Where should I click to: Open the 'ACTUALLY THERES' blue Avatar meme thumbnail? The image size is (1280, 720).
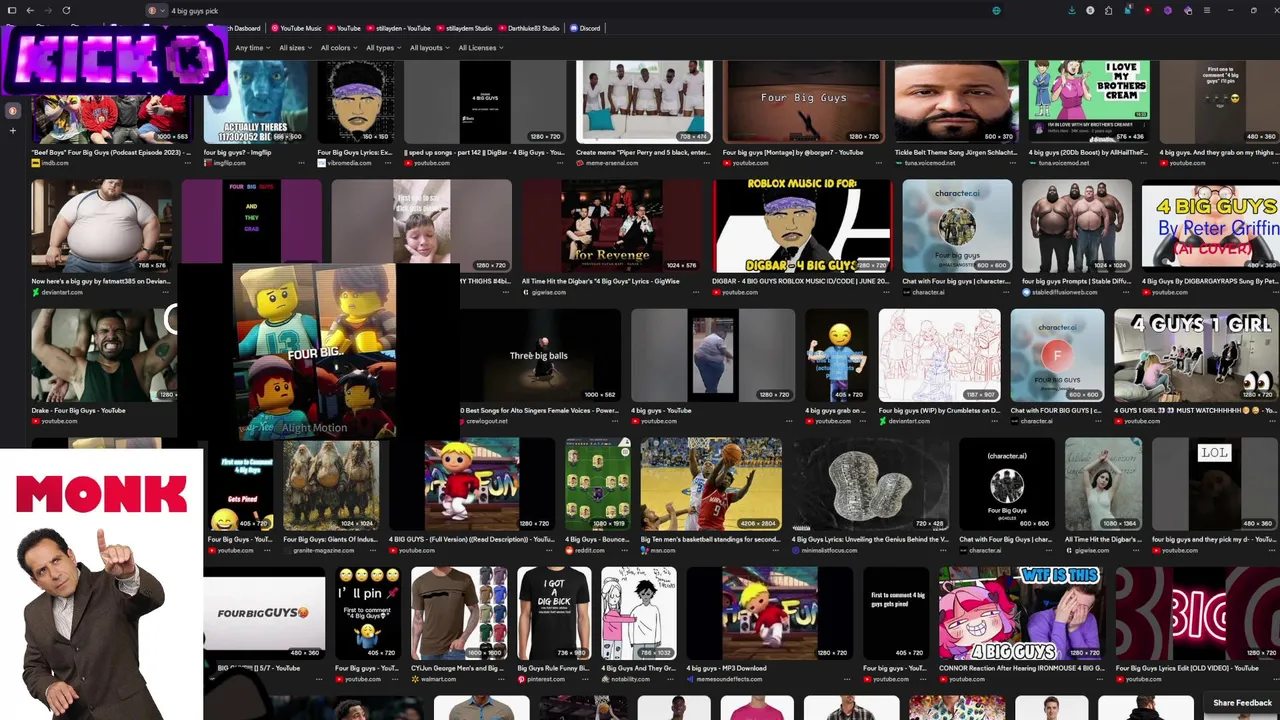pyautogui.click(x=256, y=102)
